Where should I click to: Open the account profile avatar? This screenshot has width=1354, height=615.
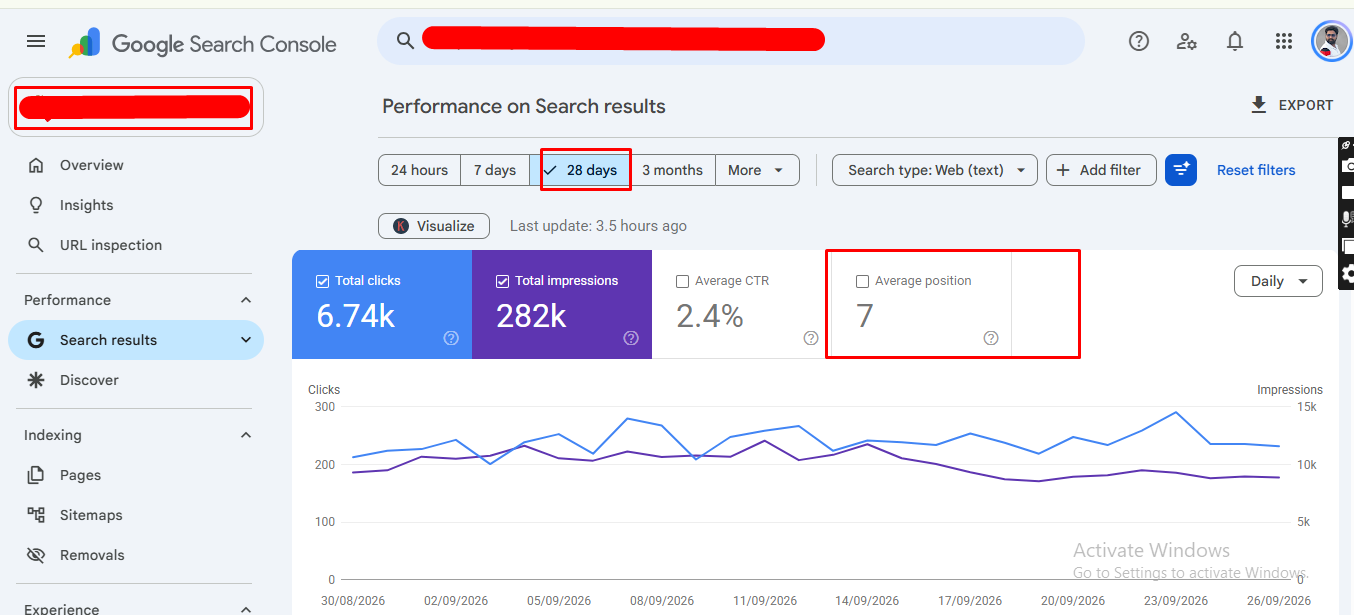click(1331, 41)
